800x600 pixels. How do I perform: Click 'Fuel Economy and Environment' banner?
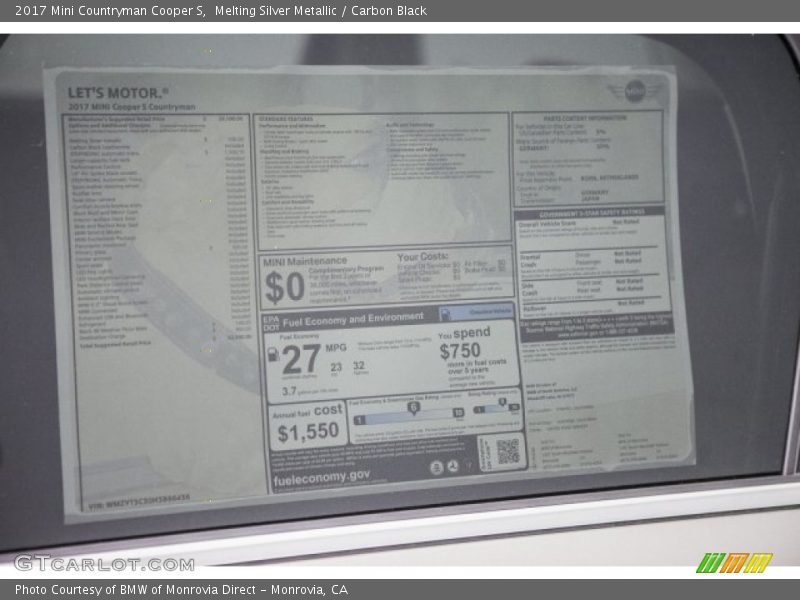click(353, 319)
